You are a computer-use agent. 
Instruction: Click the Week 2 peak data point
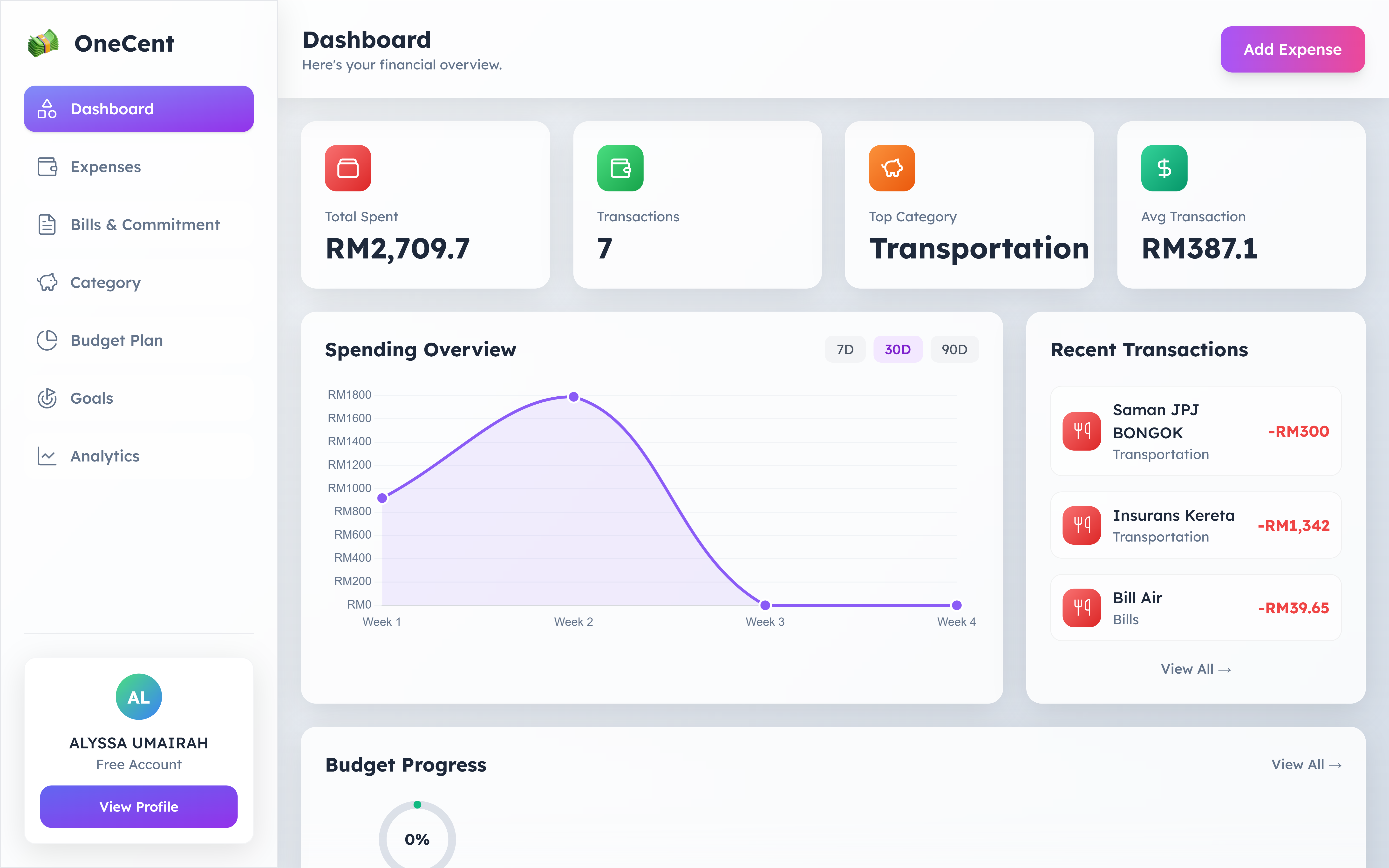(573, 397)
